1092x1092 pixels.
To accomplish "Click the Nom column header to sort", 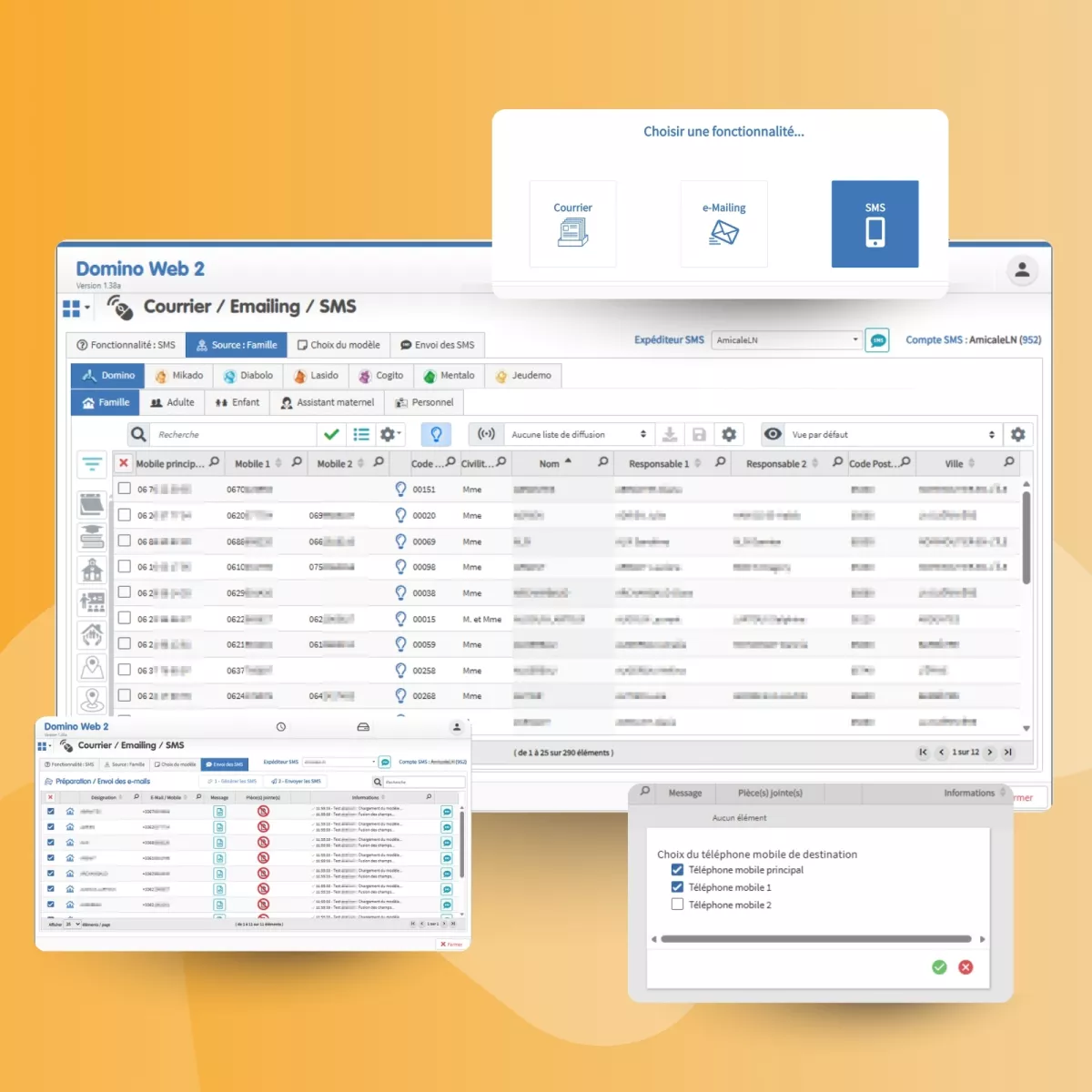I will 550,464.
